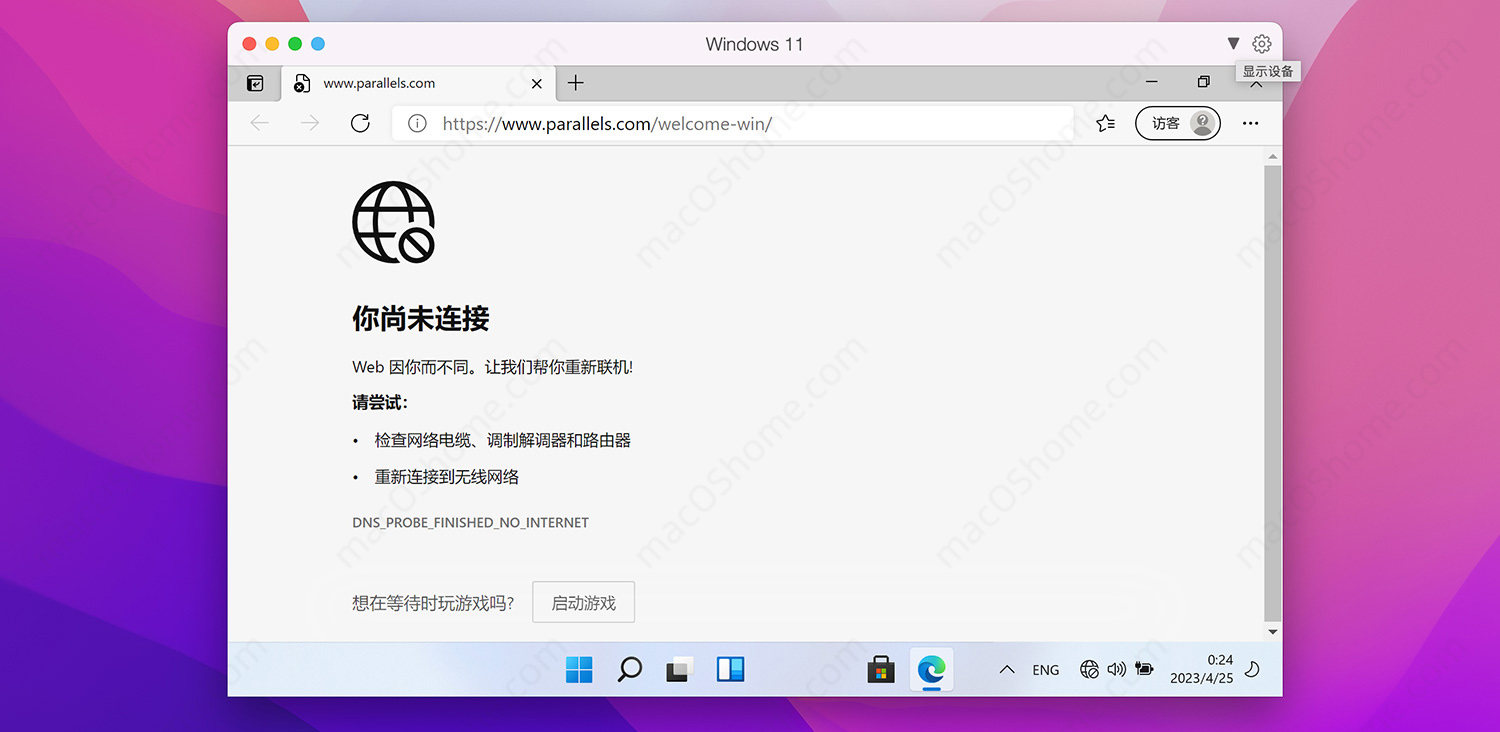Expand hidden icons in the system tray
Viewport: 1500px width, 732px height.
[1007, 669]
